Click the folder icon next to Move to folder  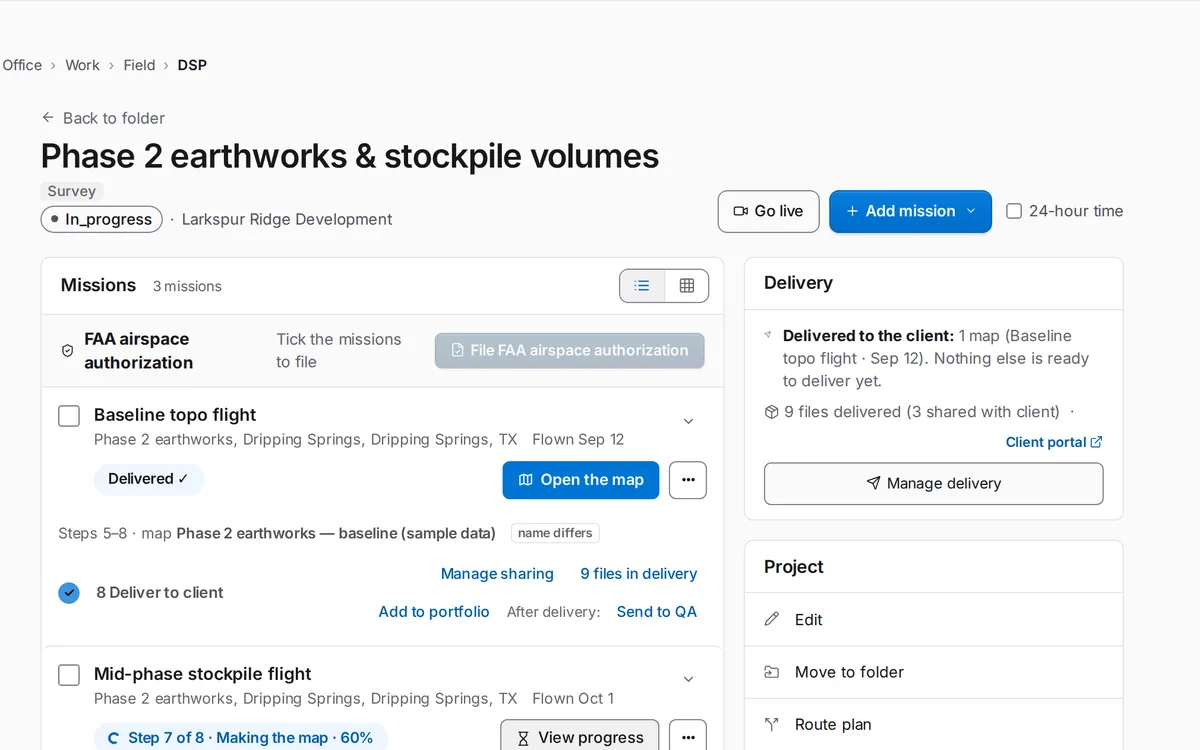click(x=771, y=672)
